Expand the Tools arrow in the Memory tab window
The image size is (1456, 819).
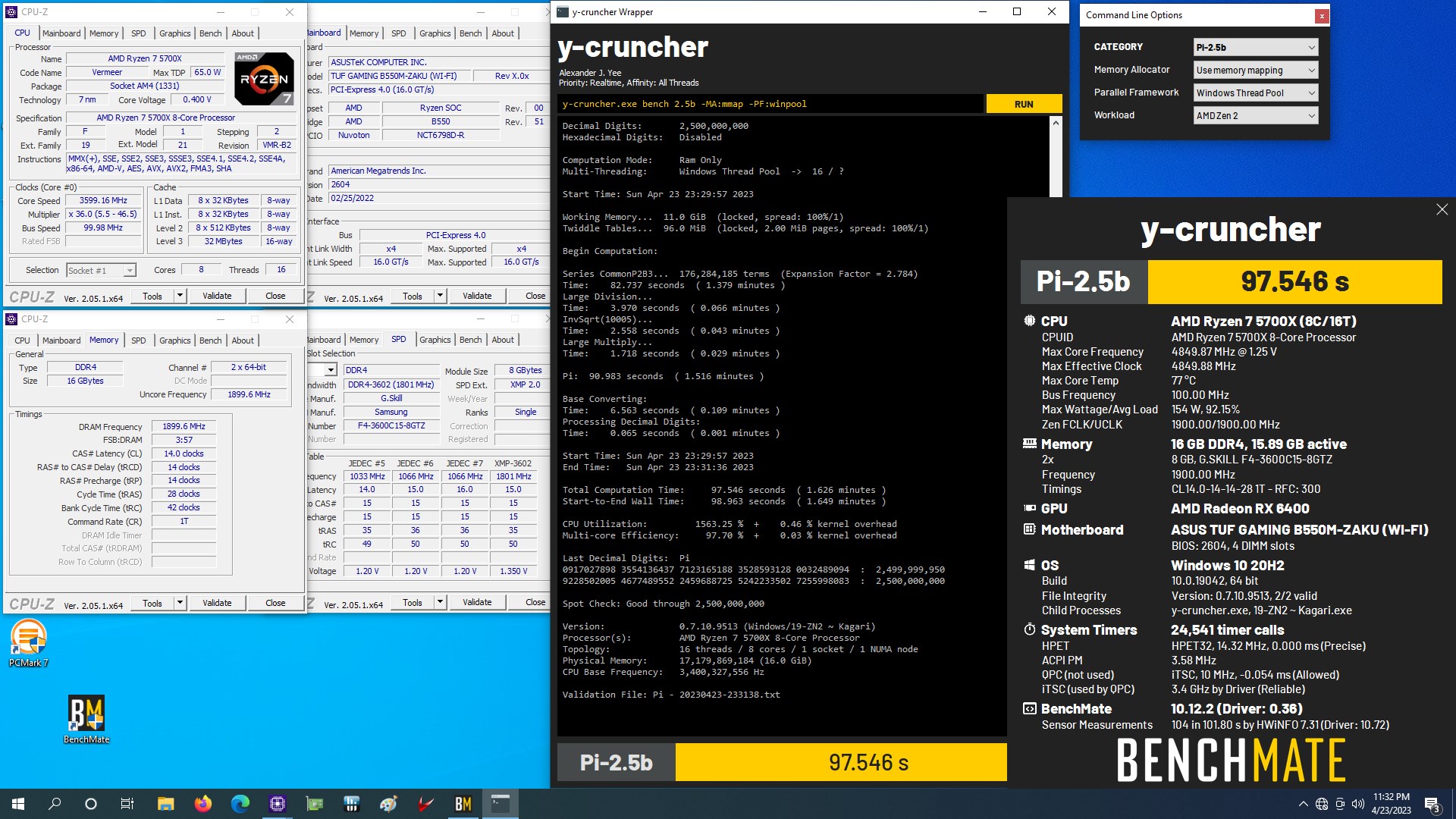tap(180, 603)
